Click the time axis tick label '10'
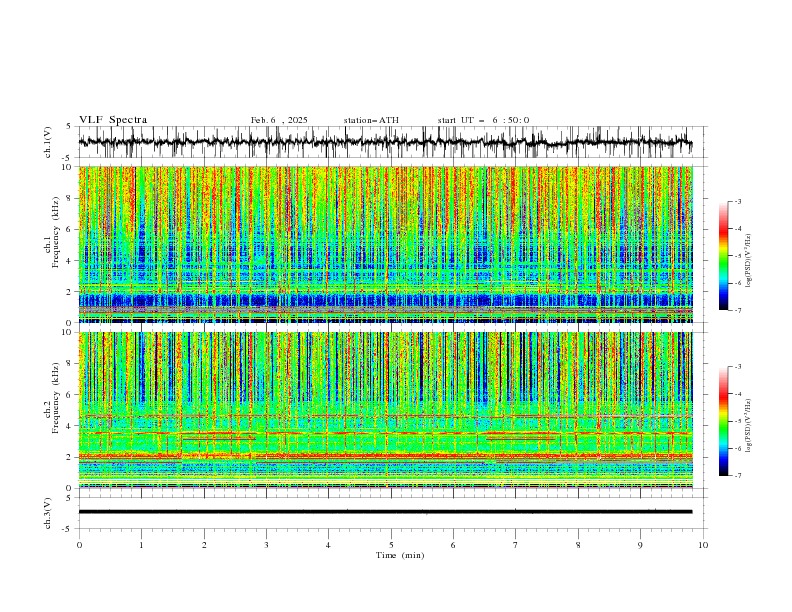Image resolution: width=792 pixels, height=612 pixels. (x=703, y=545)
